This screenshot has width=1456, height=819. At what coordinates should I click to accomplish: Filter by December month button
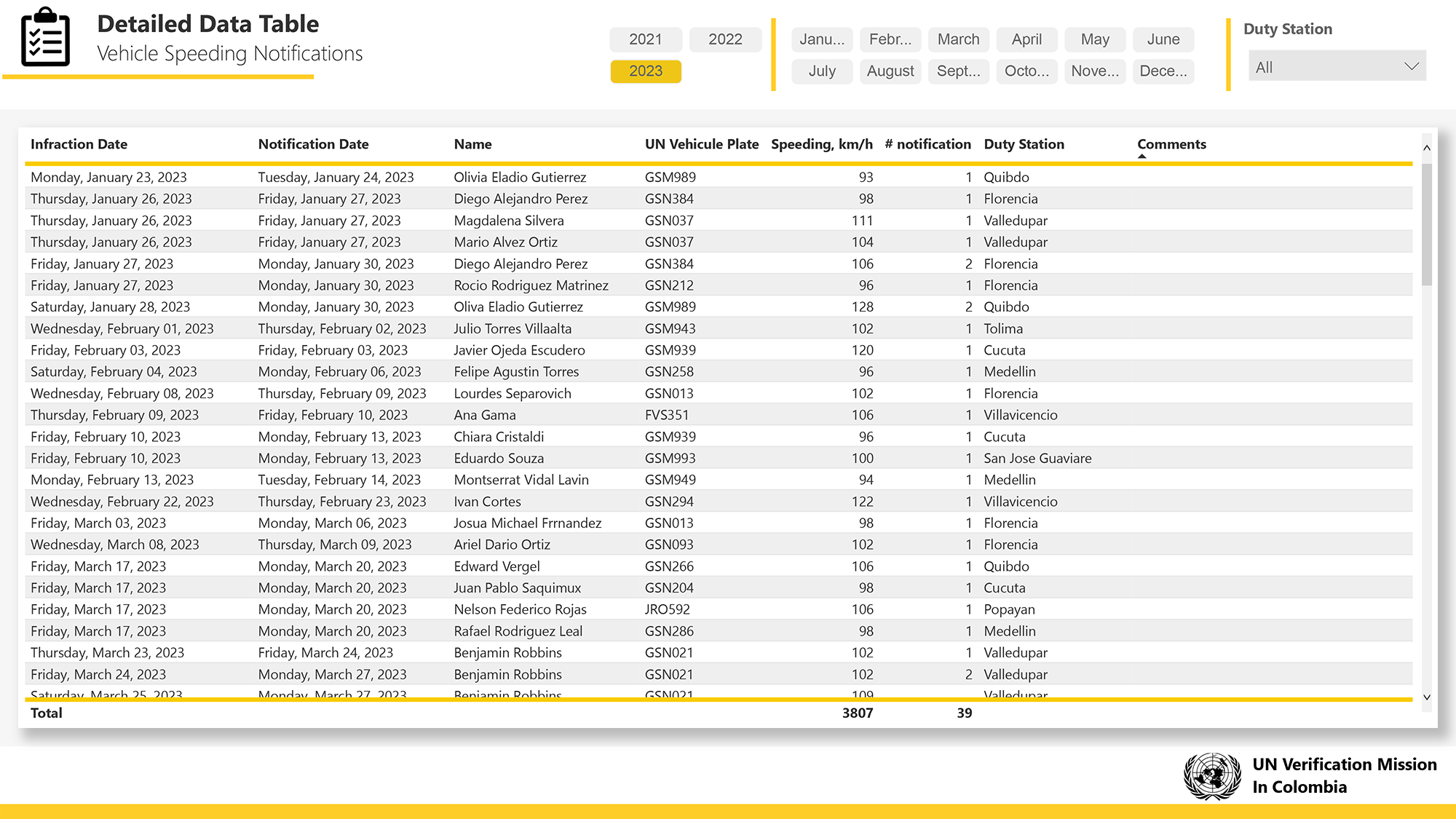(x=1163, y=71)
